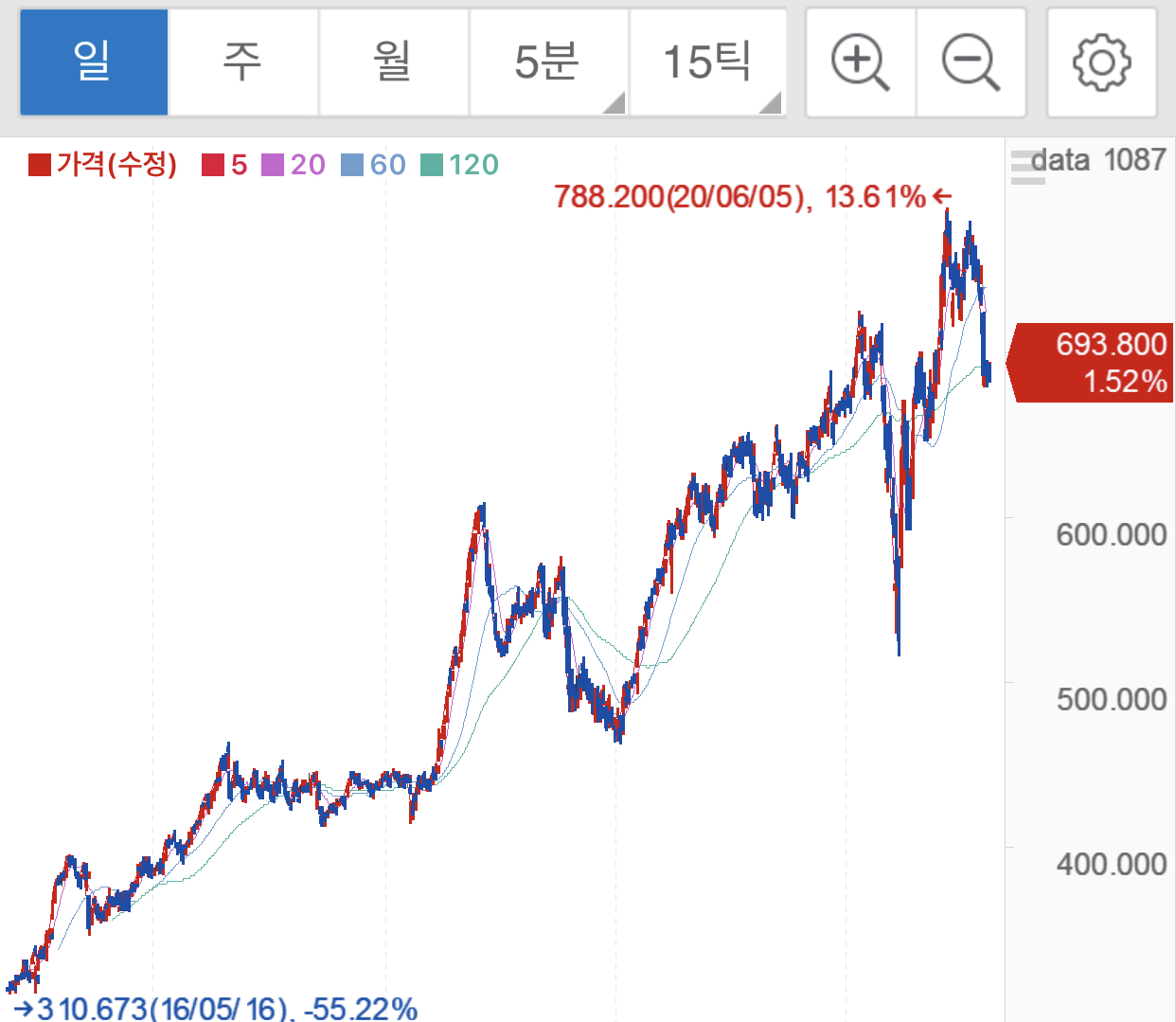Screen dimensions: 1176x1022
Task: Zoom out with the magnifier minus icon
Action: point(971,63)
